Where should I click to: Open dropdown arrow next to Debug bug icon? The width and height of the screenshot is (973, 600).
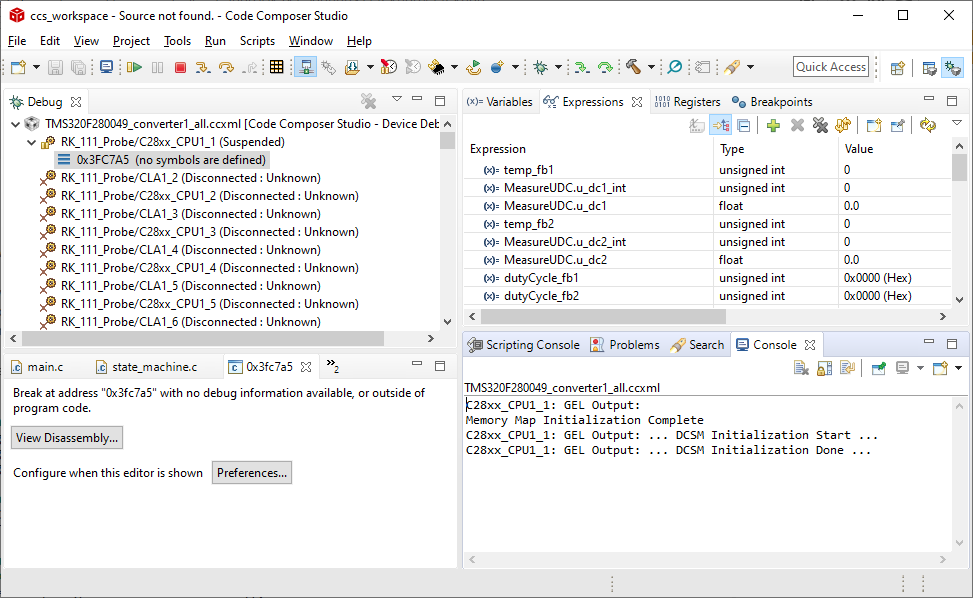558,67
